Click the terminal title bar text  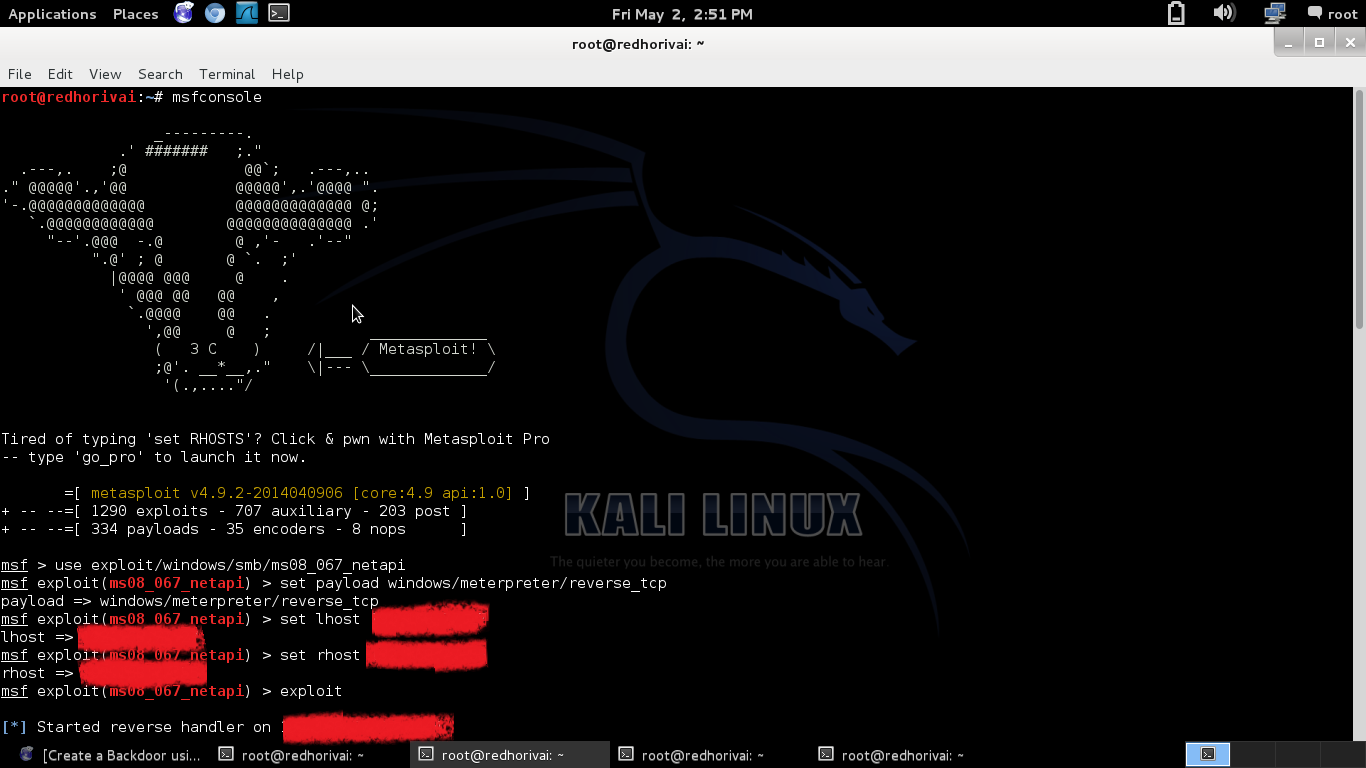[x=638, y=44]
